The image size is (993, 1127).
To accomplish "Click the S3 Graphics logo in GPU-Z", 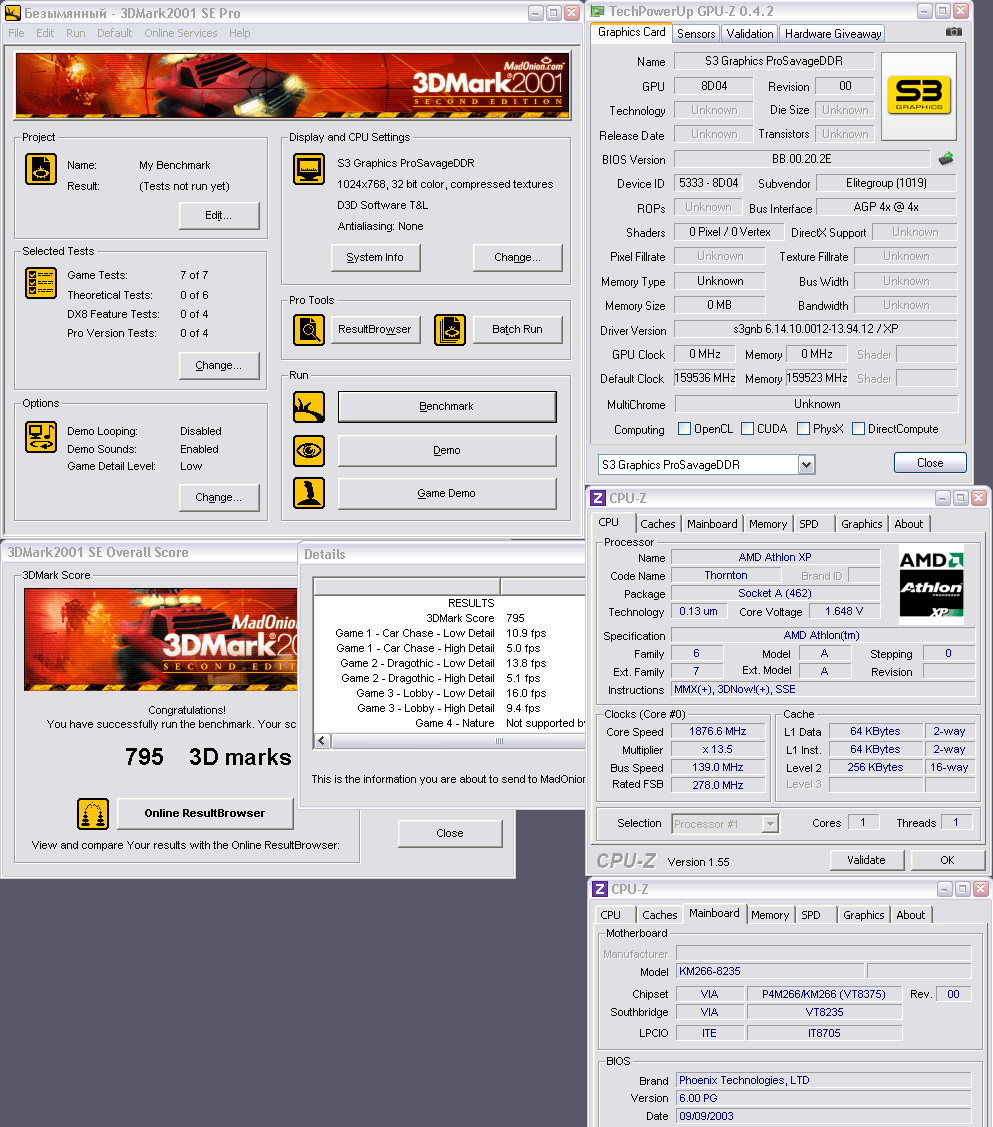I will tap(919, 96).
